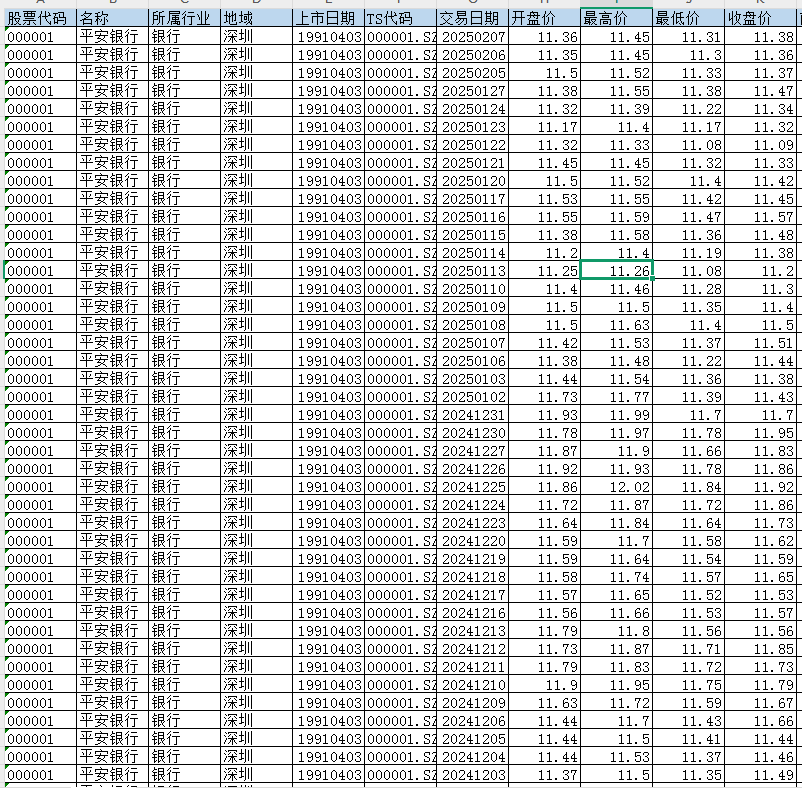Click fill handle of selected cell 11.26
Viewport: 802px width, 788px height.
[653, 279]
